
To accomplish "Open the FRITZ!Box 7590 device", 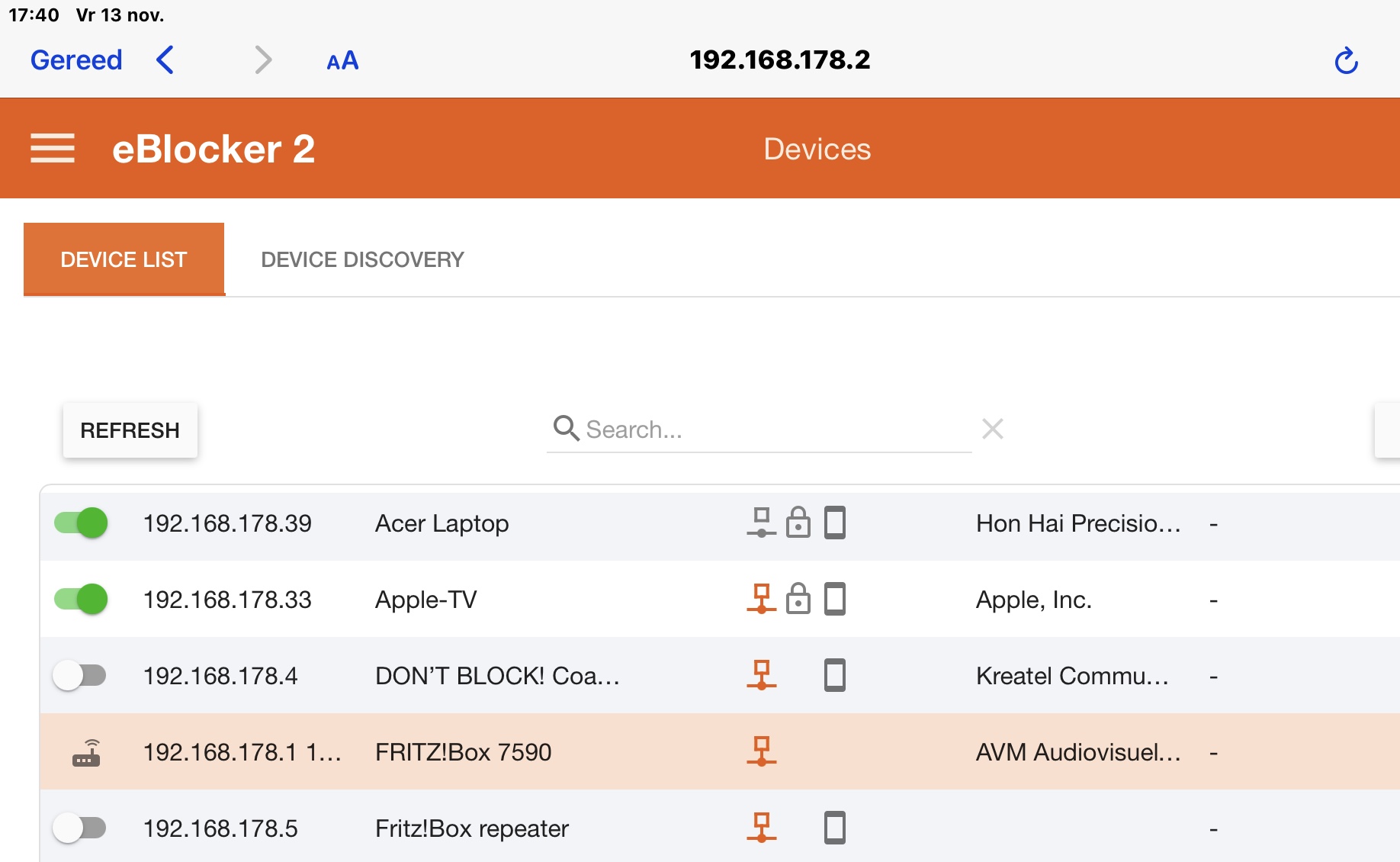I will click(464, 752).
